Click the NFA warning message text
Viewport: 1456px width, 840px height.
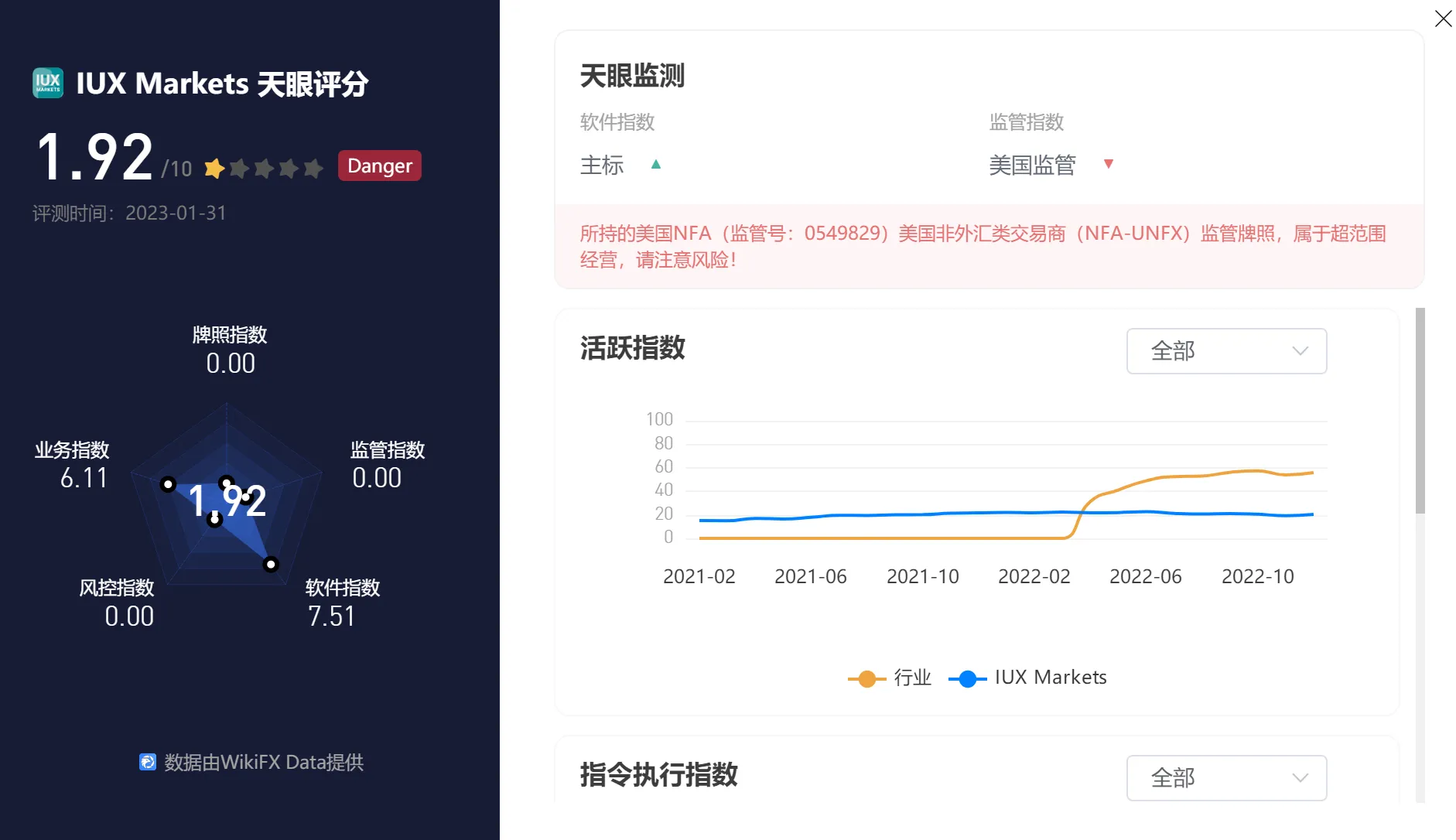click(x=983, y=246)
